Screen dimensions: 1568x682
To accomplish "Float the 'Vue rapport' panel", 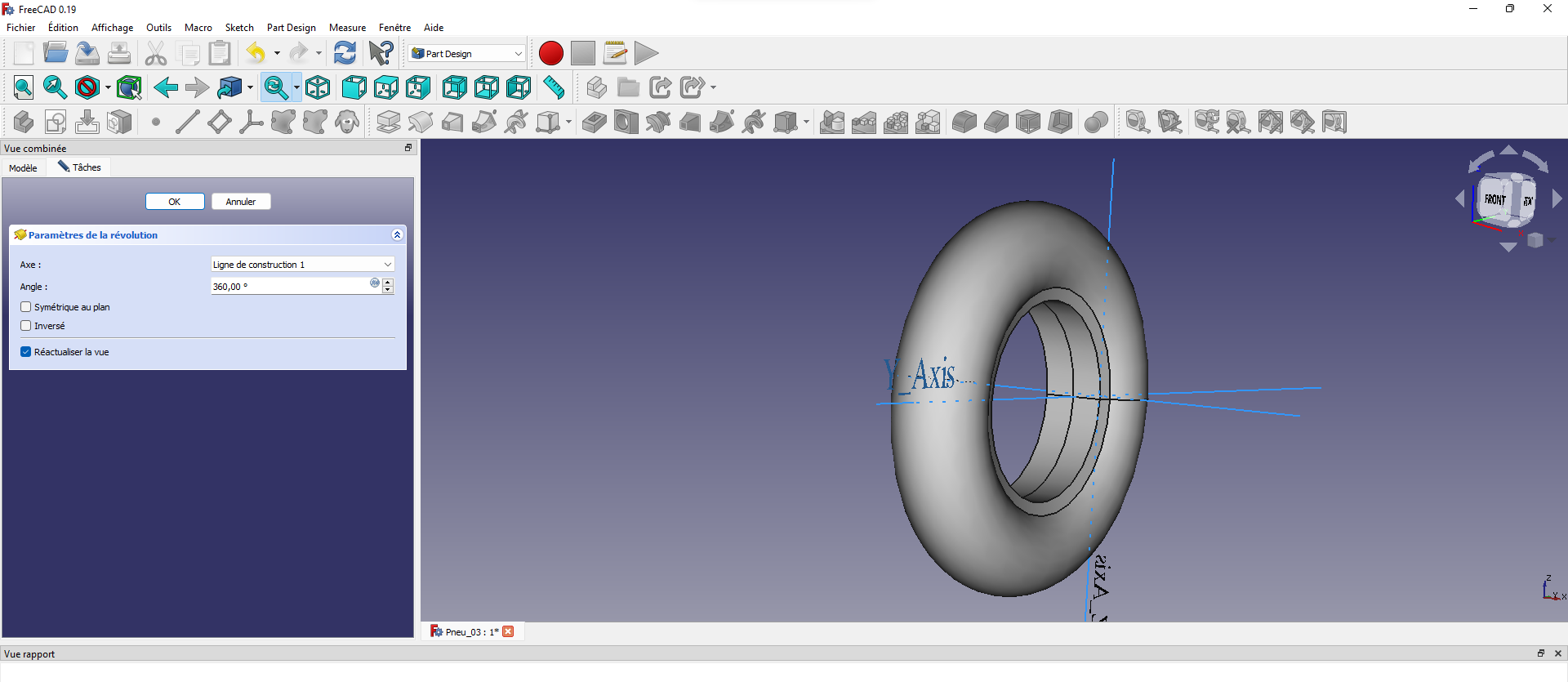I will tap(1541, 653).
